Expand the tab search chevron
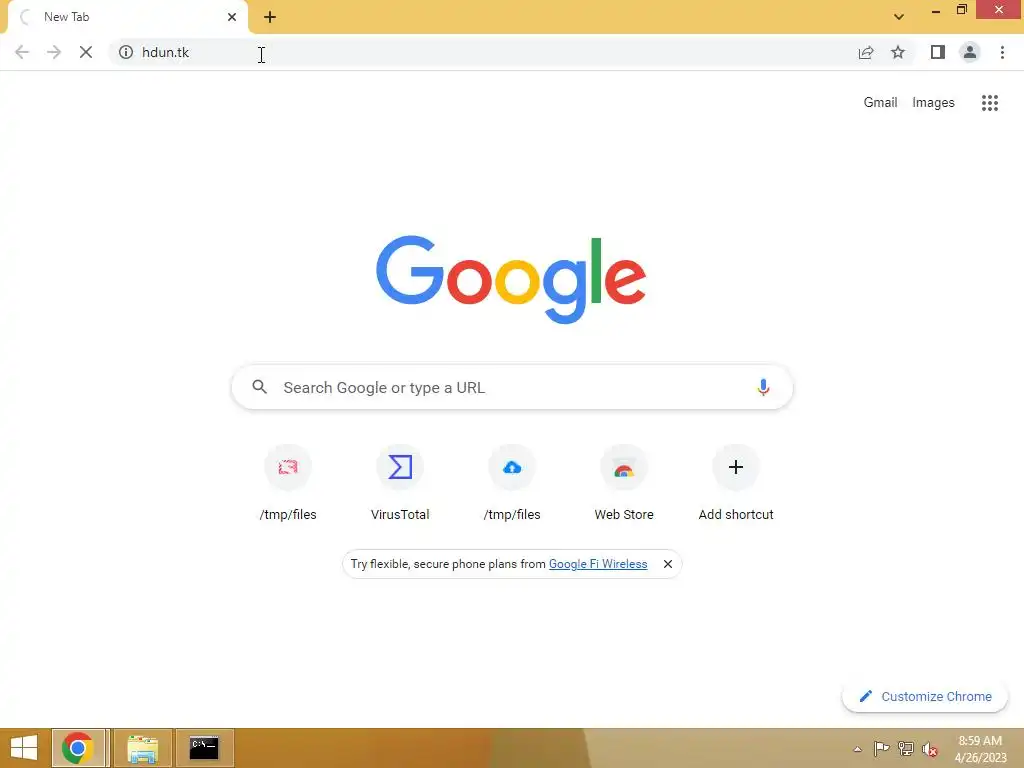Viewport: 1024px width, 768px height. point(899,17)
